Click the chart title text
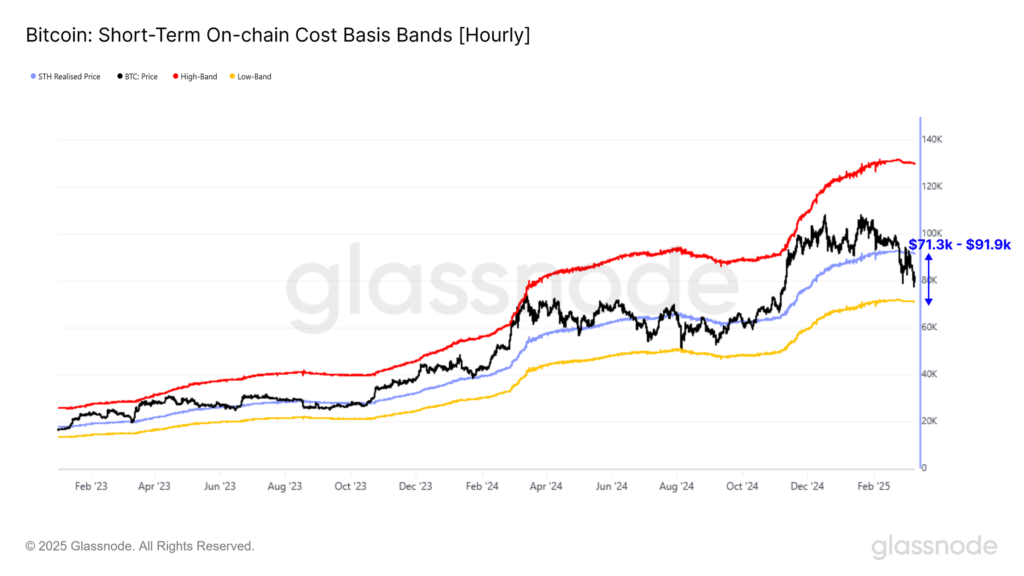The height and width of the screenshot is (576, 1024). click(278, 35)
